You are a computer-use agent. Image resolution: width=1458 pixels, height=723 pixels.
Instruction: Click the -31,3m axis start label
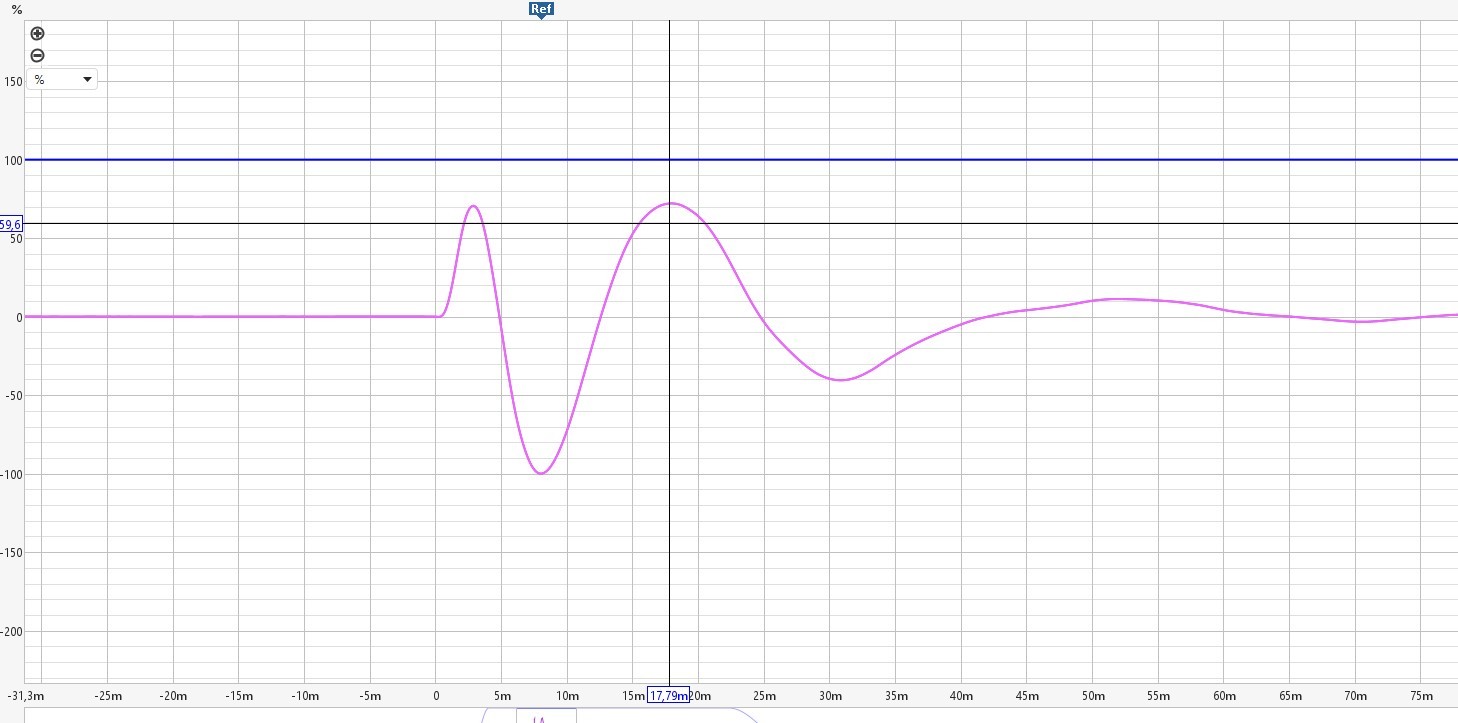tap(26, 696)
